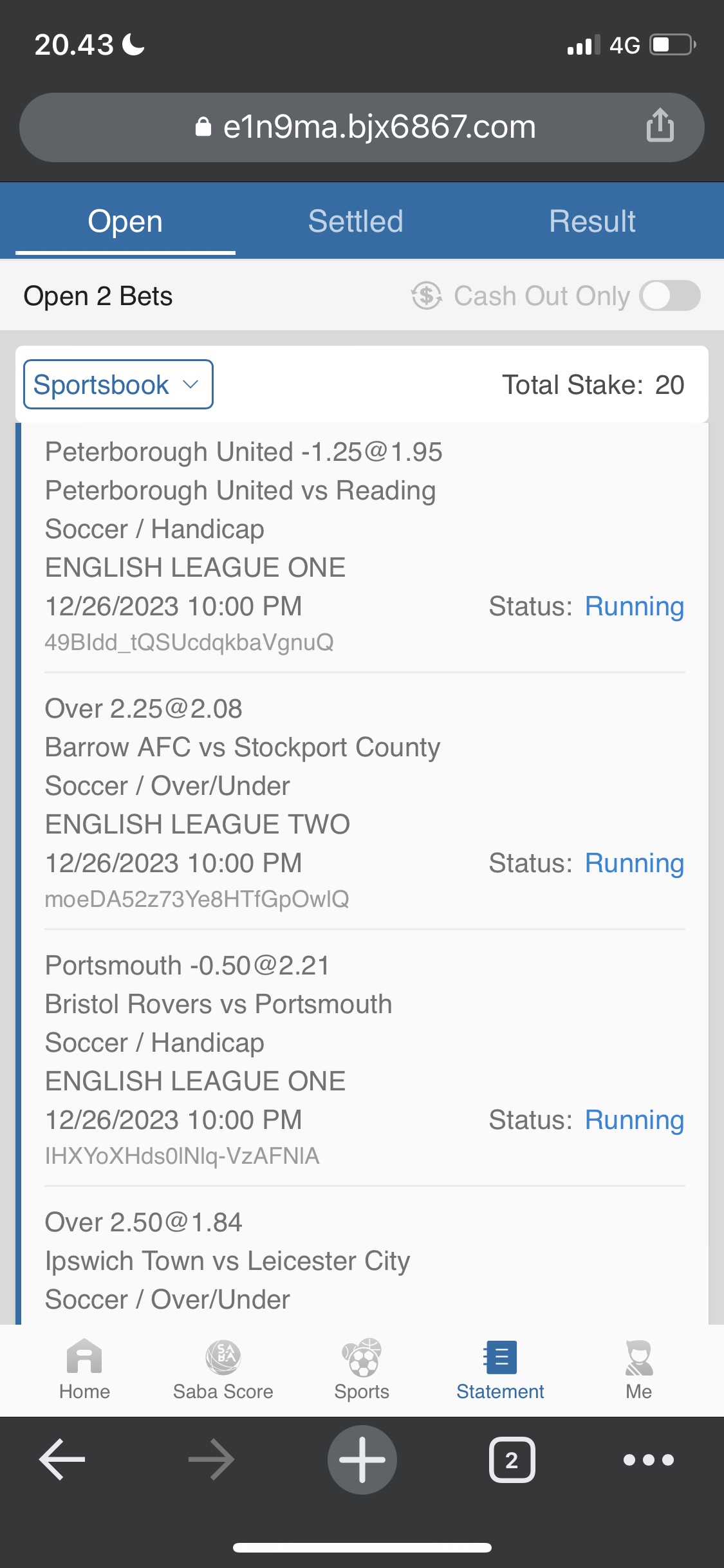Expand the Sportsbook dropdown
Viewport: 724px width, 1568px height.
[118, 384]
